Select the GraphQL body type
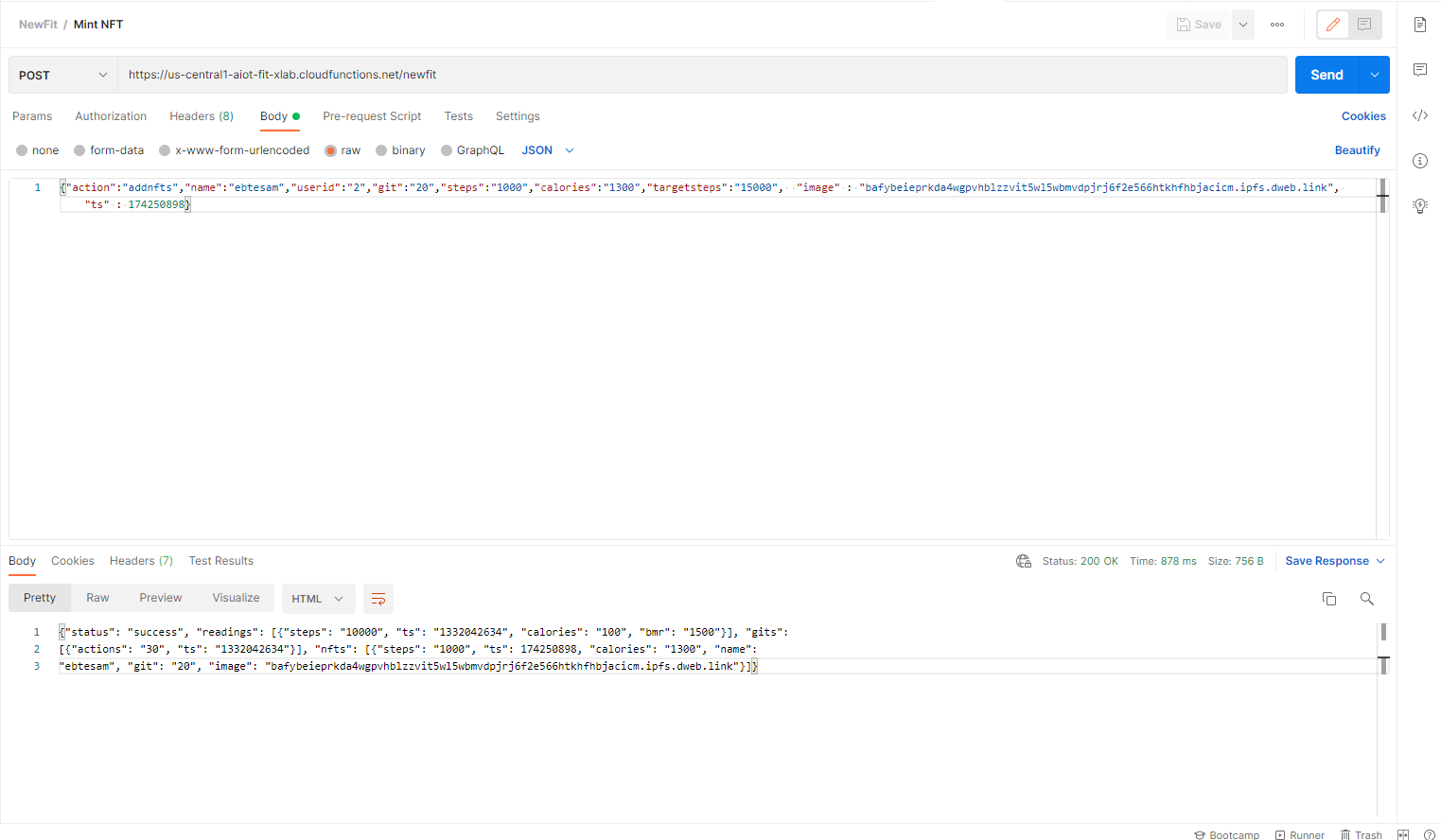The height and width of the screenshot is (840, 1441). tap(473, 150)
